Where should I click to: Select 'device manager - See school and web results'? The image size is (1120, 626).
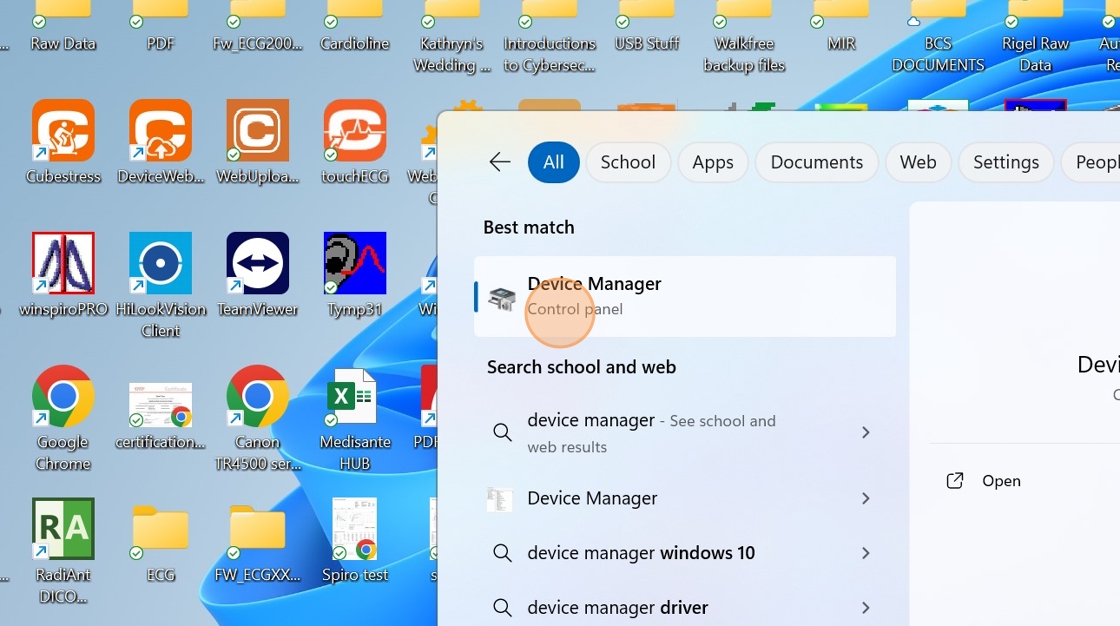click(x=651, y=433)
